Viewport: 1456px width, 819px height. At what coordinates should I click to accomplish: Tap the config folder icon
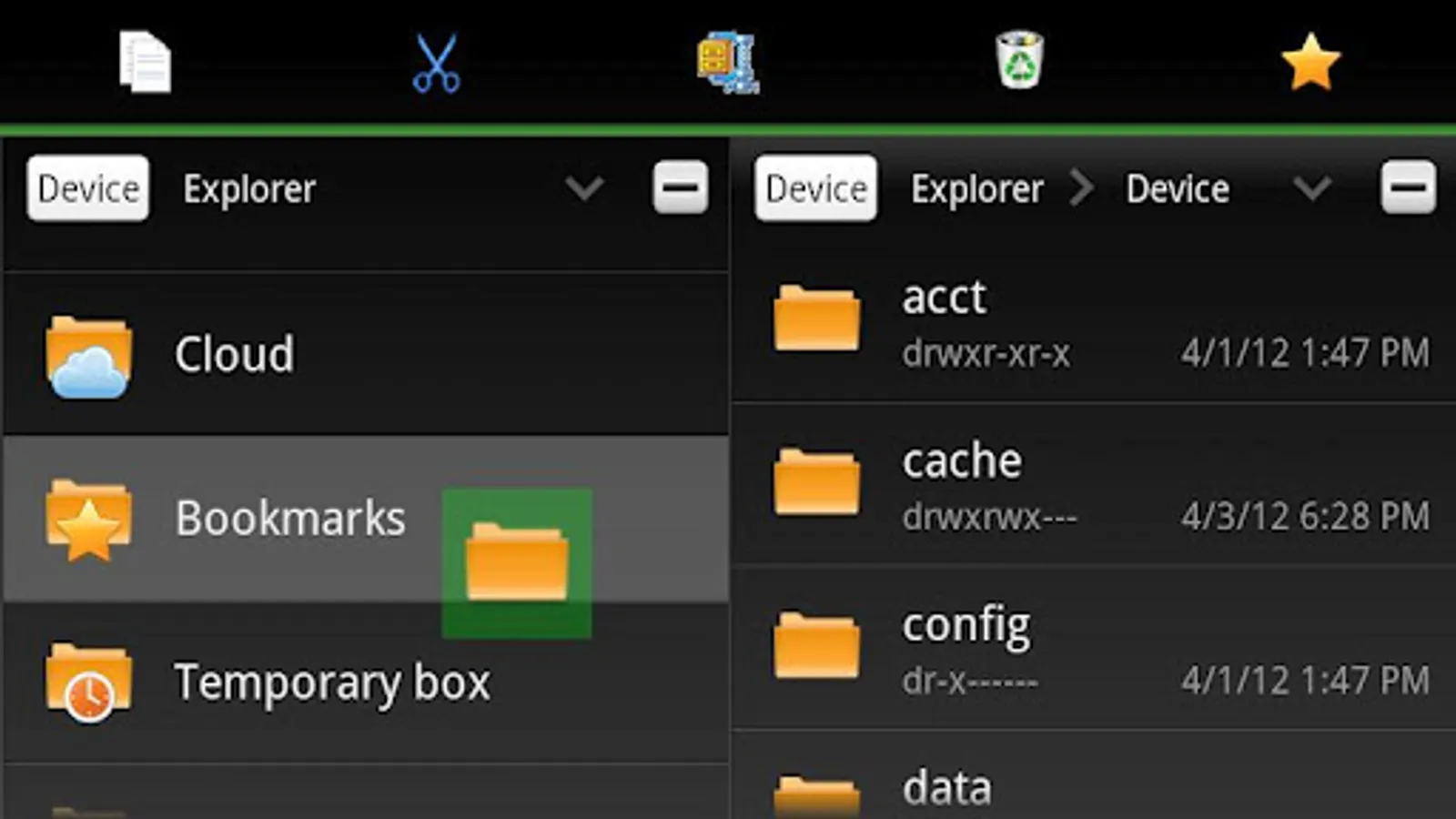tap(816, 645)
